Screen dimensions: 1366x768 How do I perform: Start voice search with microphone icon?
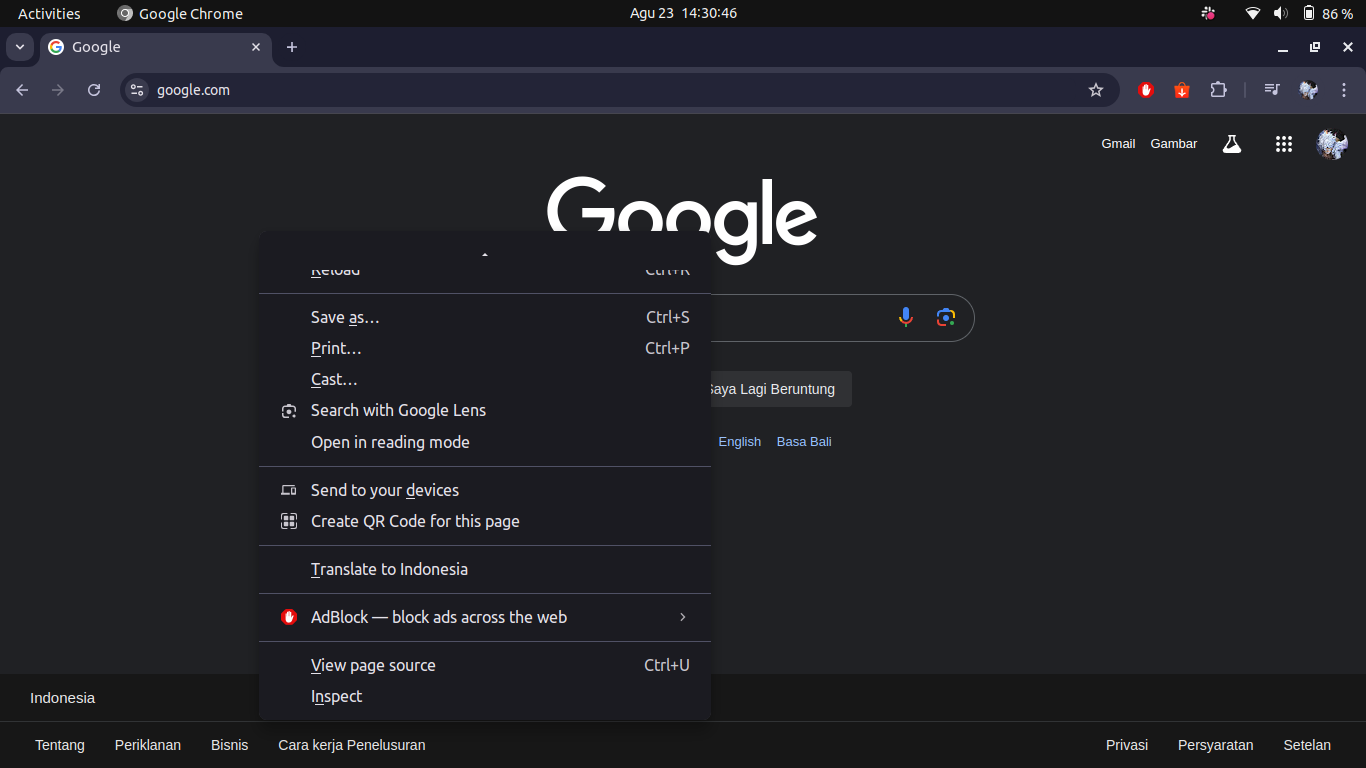[906, 318]
